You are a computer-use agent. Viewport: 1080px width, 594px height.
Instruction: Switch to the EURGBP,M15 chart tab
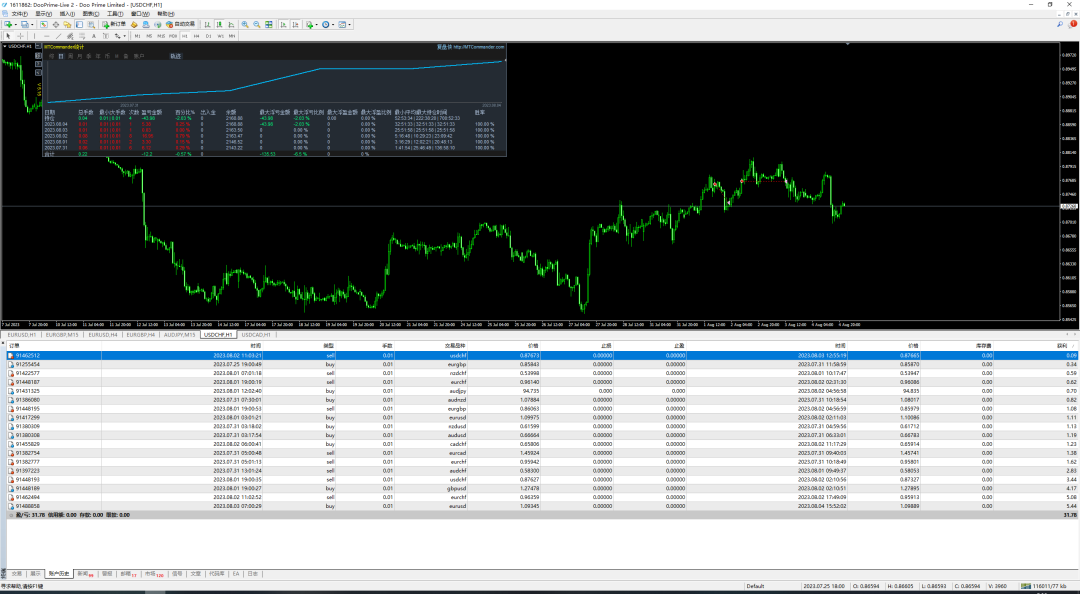point(61,334)
